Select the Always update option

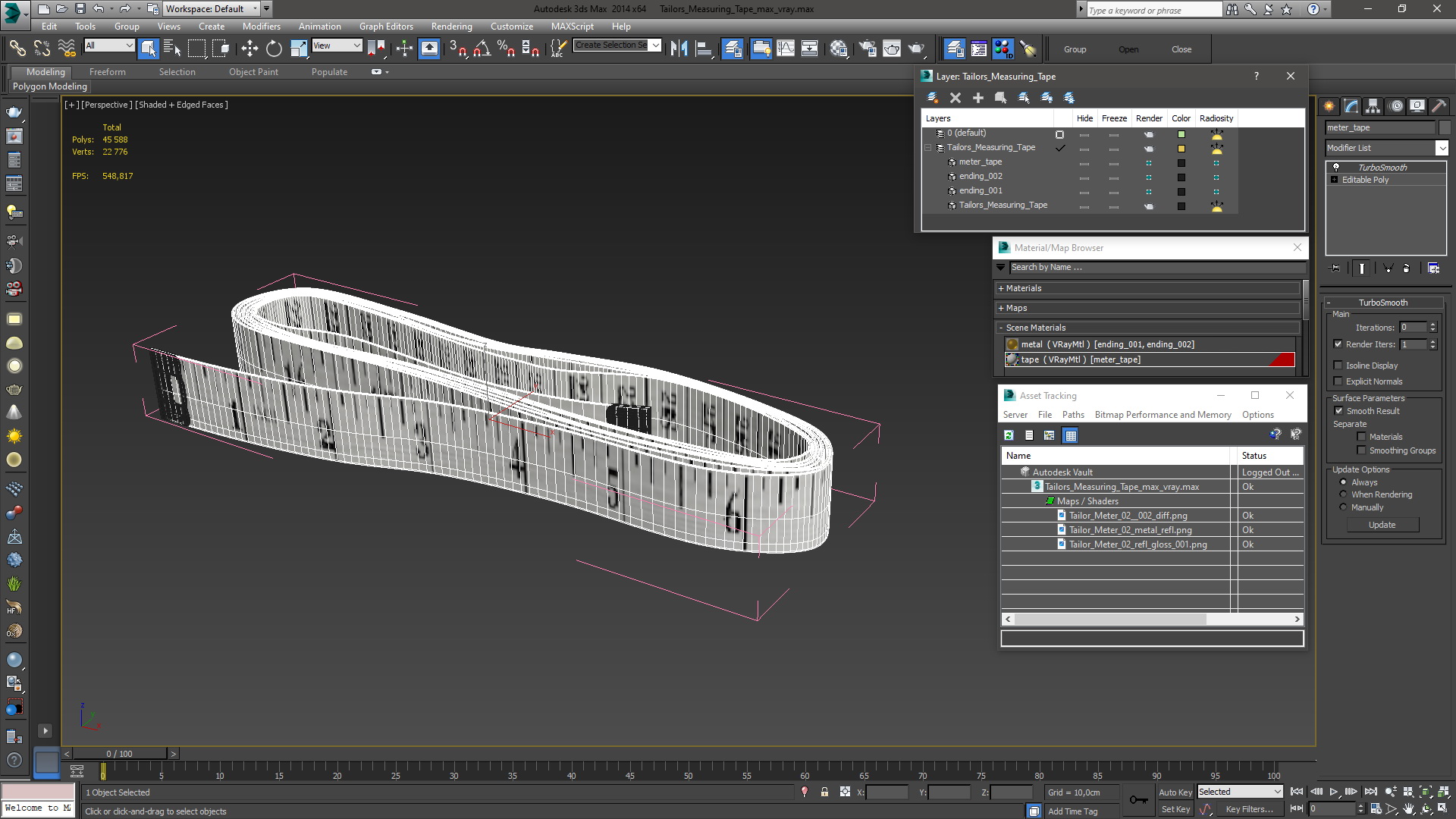click(x=1343, y=482)
